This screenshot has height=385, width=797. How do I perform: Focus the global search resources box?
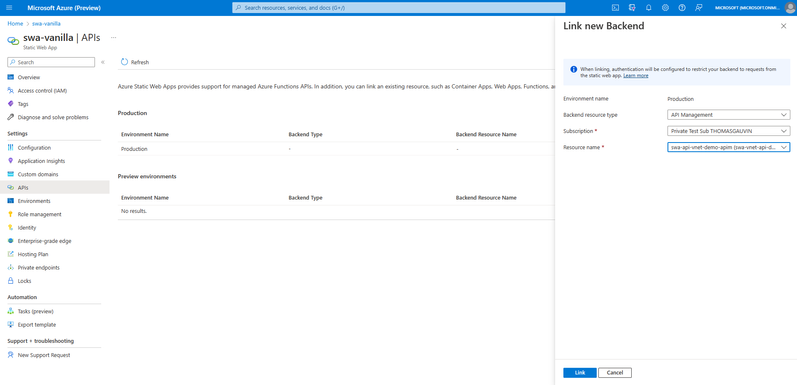point(398,8)
